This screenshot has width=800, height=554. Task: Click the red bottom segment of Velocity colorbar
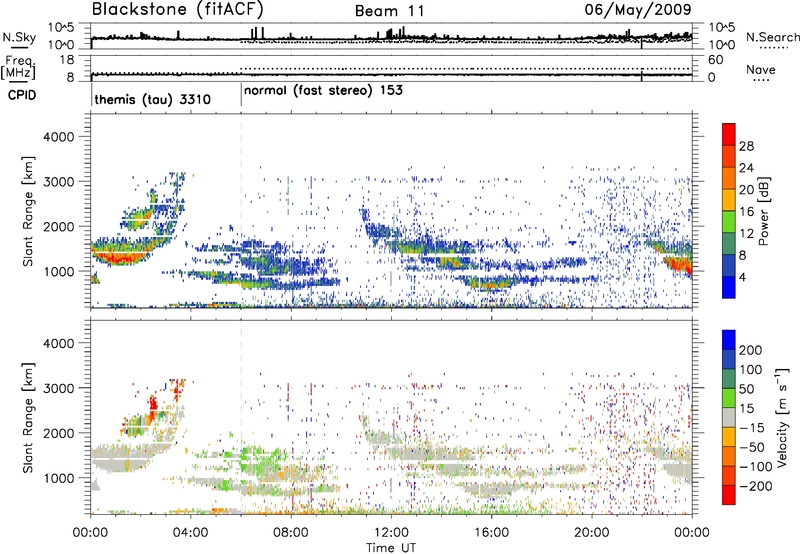pyautogui.click(x=729, y=495)
